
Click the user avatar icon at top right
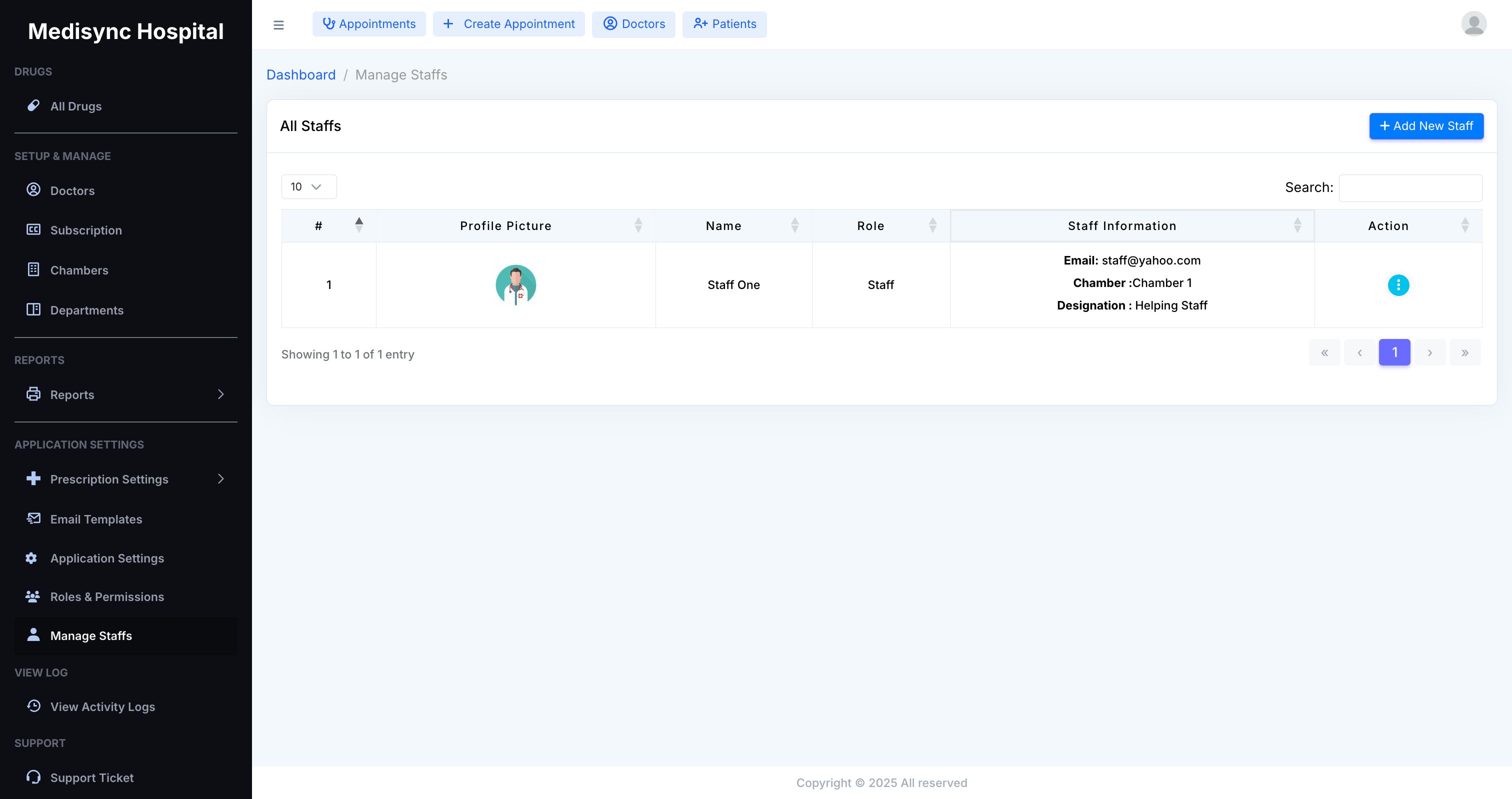pos(1473,24)
